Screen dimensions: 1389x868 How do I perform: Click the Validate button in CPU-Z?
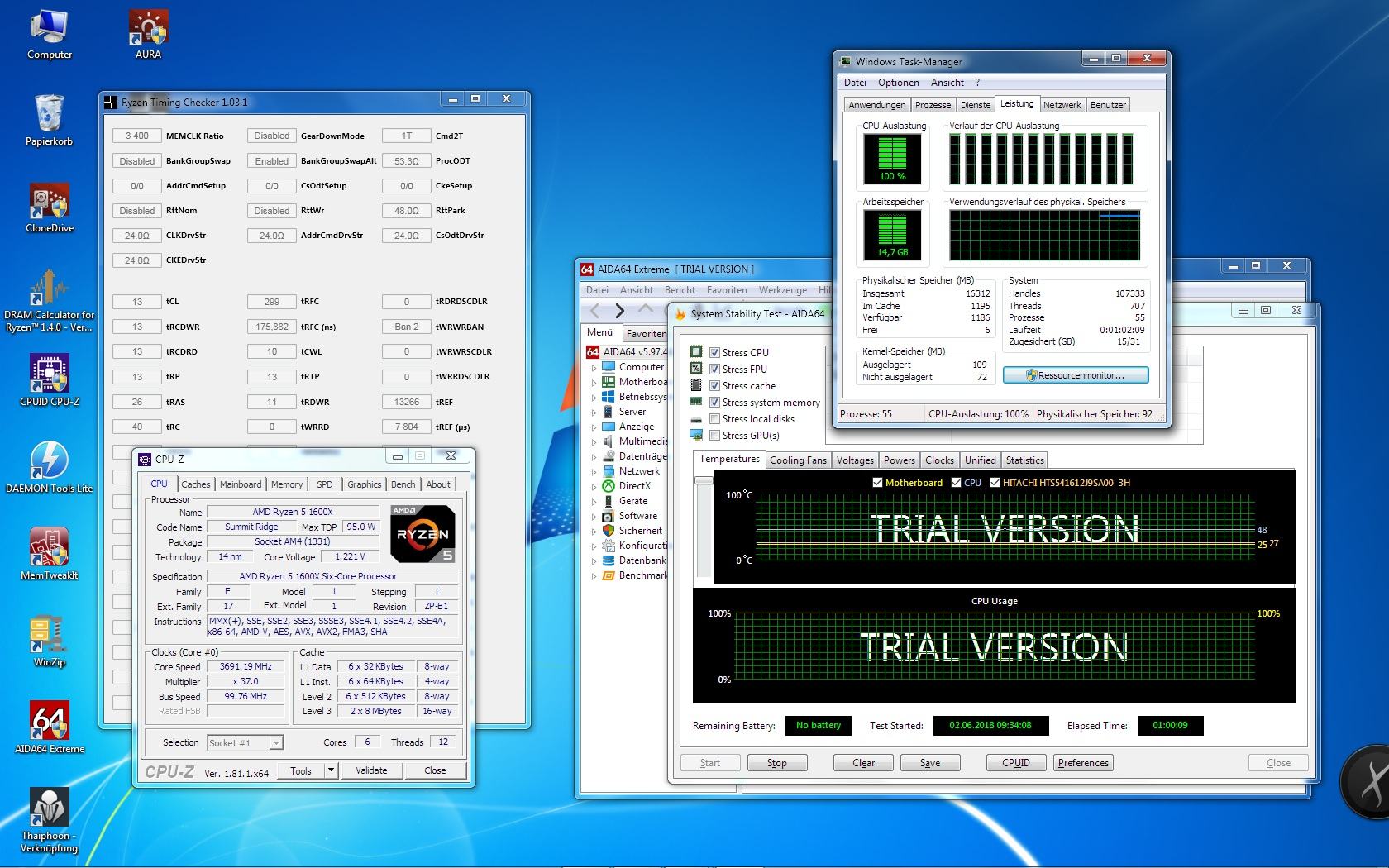tap(371, 770)
